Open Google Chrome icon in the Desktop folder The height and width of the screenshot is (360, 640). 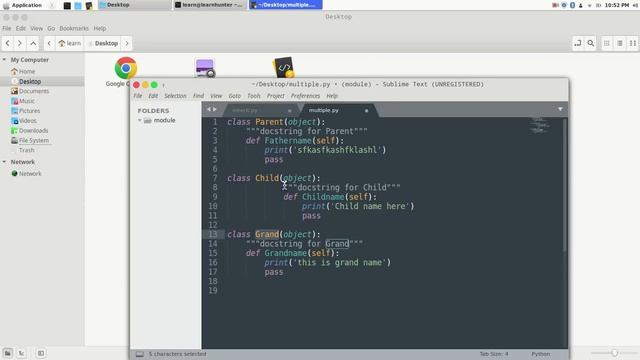click(125, 68)
